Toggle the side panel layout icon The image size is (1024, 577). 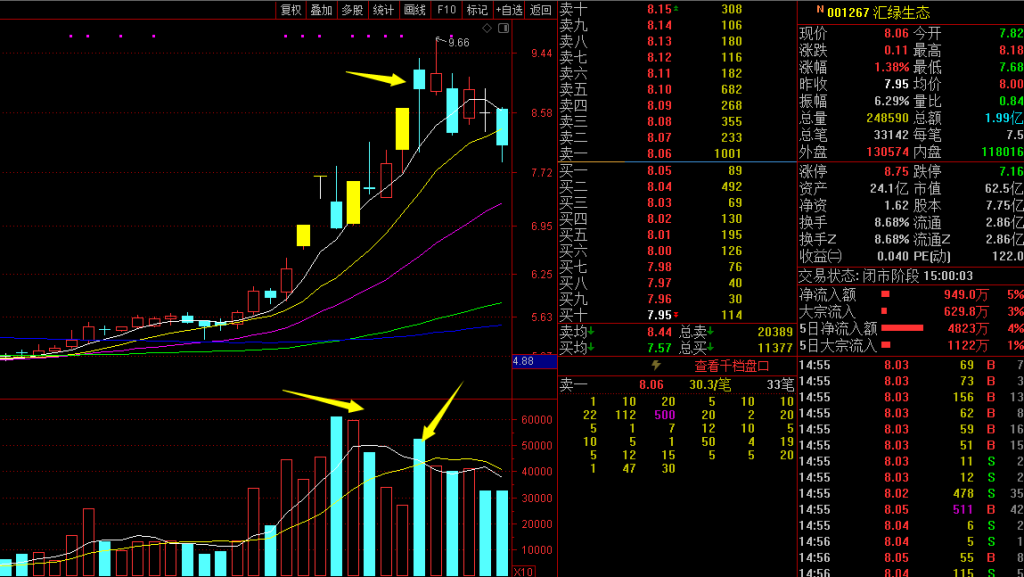503,28
